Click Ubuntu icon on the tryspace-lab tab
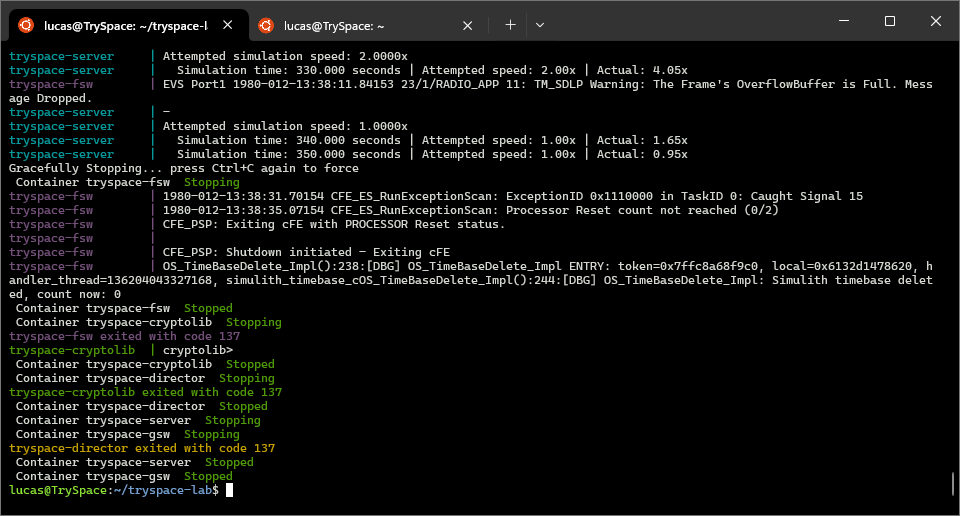This screenshot has width=960, height=516. [x=26, y=25]
